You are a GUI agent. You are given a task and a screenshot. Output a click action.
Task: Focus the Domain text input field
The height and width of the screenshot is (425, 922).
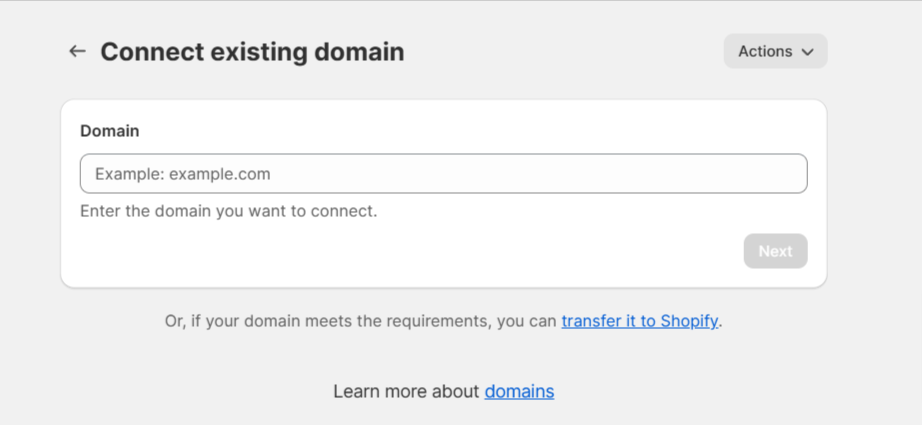tap(443, 174)
